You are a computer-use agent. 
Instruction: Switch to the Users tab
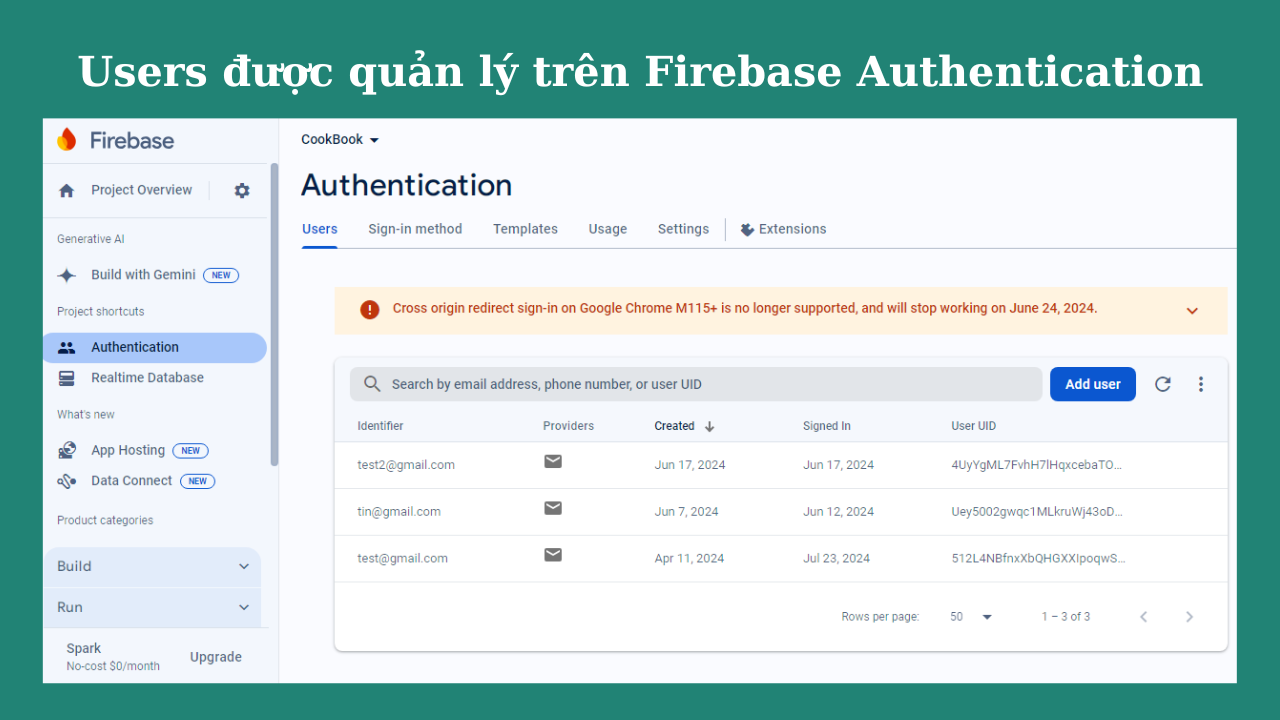(x=320, y=229)
